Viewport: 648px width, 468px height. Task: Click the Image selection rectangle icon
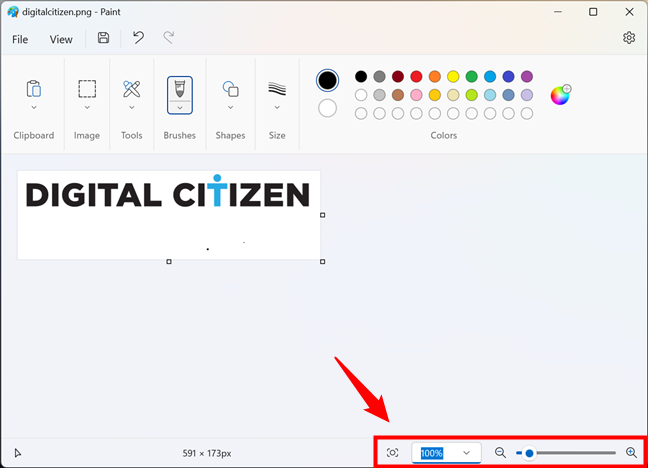coord(87,88)
